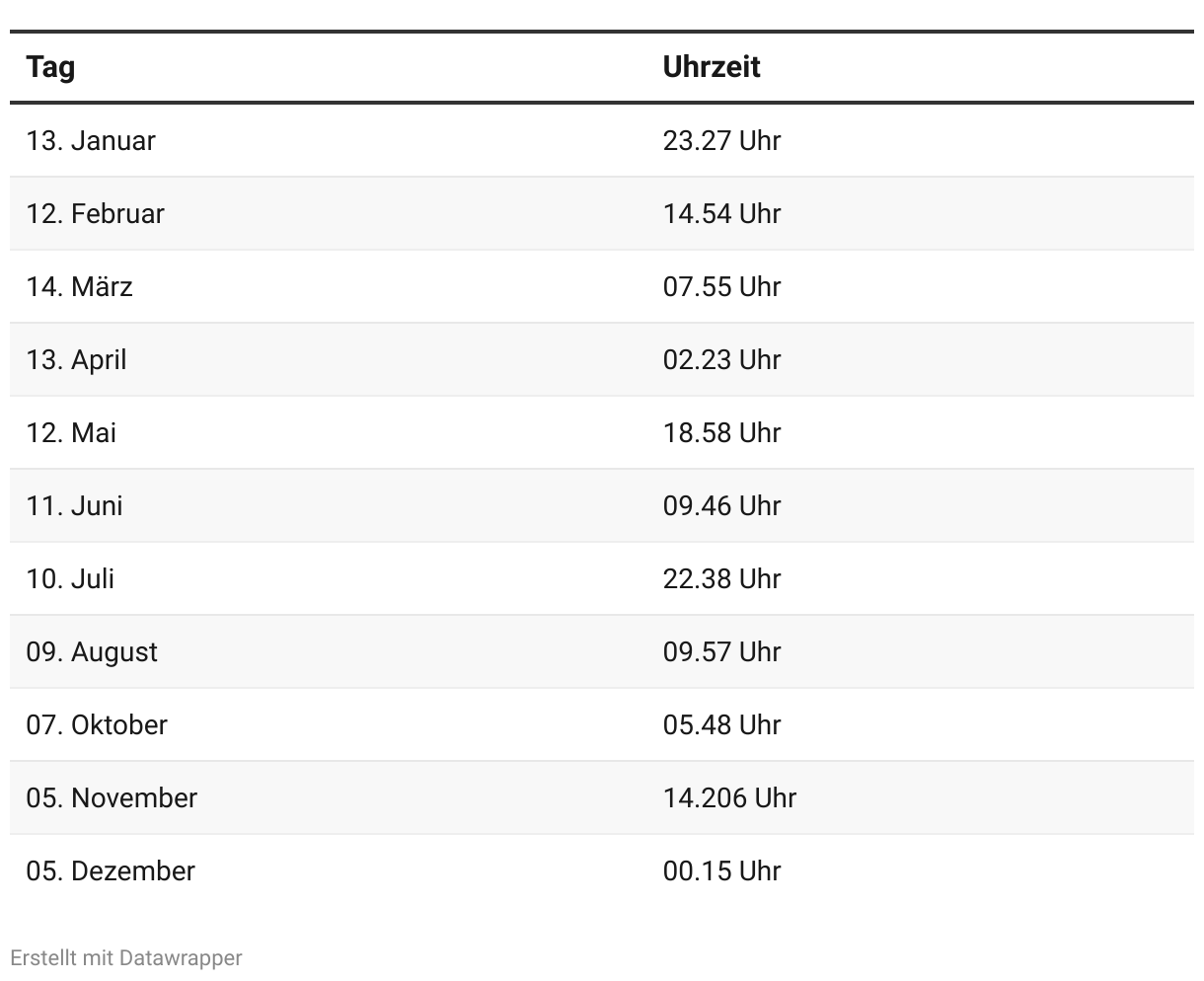Select the 12. Mai row
The height and width of the screenshot is (981, 1204).
click(x=602, y=432)
